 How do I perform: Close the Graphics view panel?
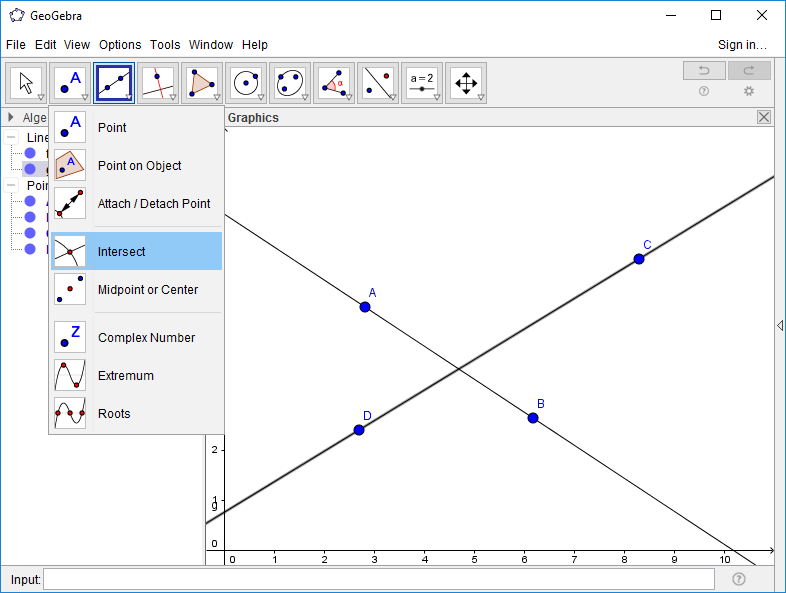coord(764,117)
